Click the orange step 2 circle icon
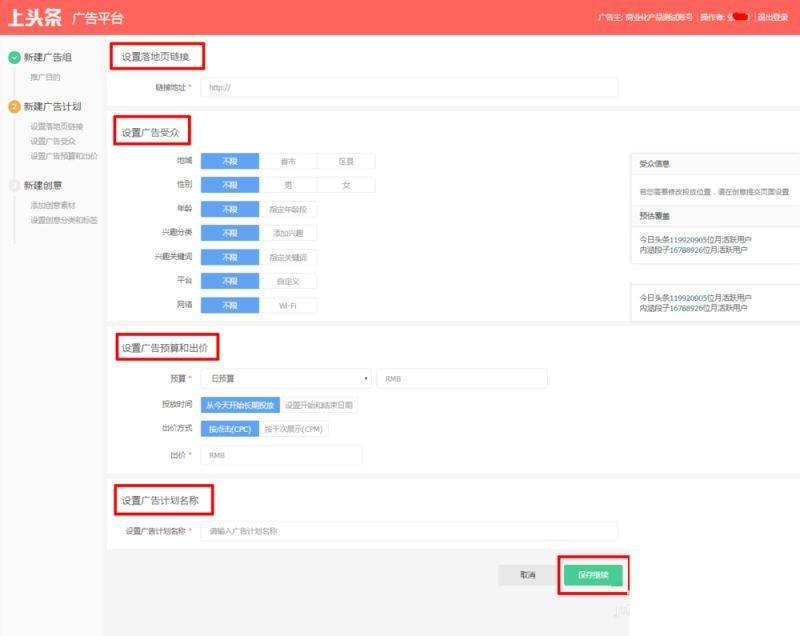 [14, 106]
